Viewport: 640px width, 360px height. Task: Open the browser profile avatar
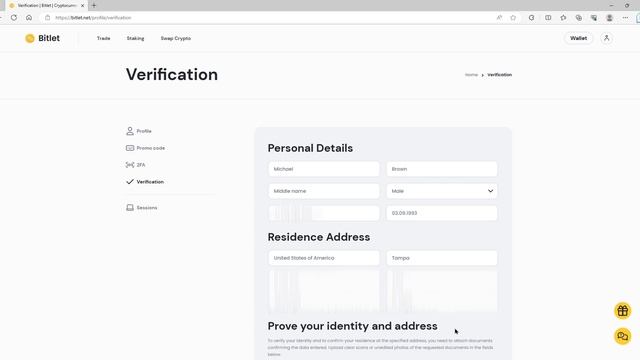(x=609, y=18)
